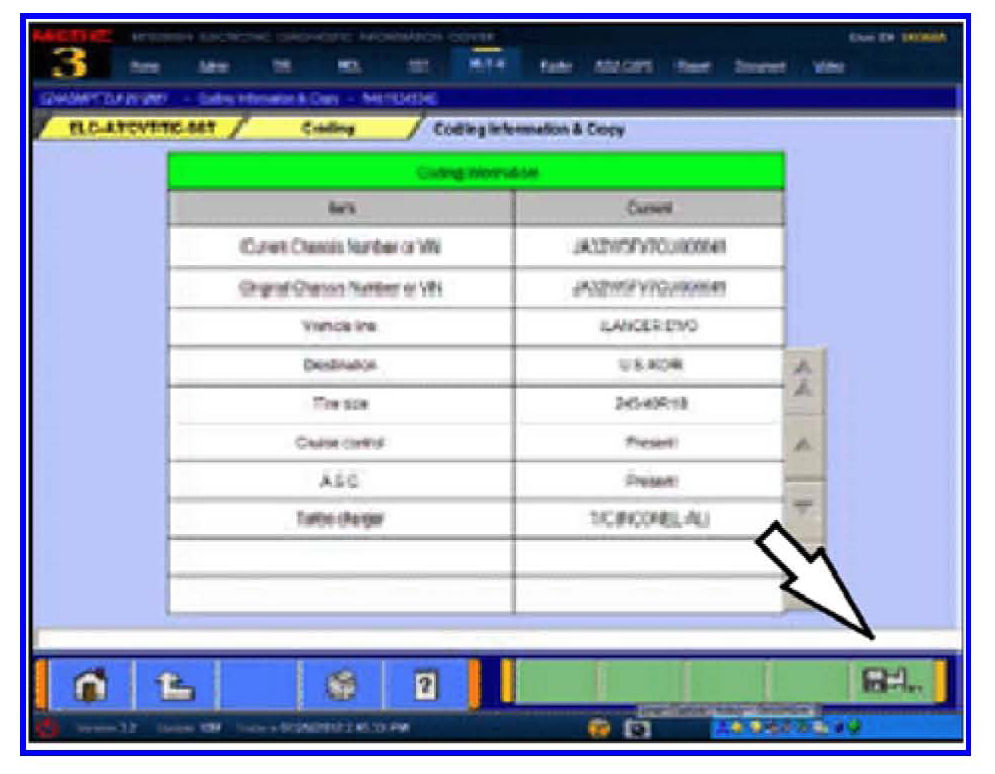Click the Home icon in bottom toolbar
The height and width of the screenshot is (774, 995).
[91, 687]
